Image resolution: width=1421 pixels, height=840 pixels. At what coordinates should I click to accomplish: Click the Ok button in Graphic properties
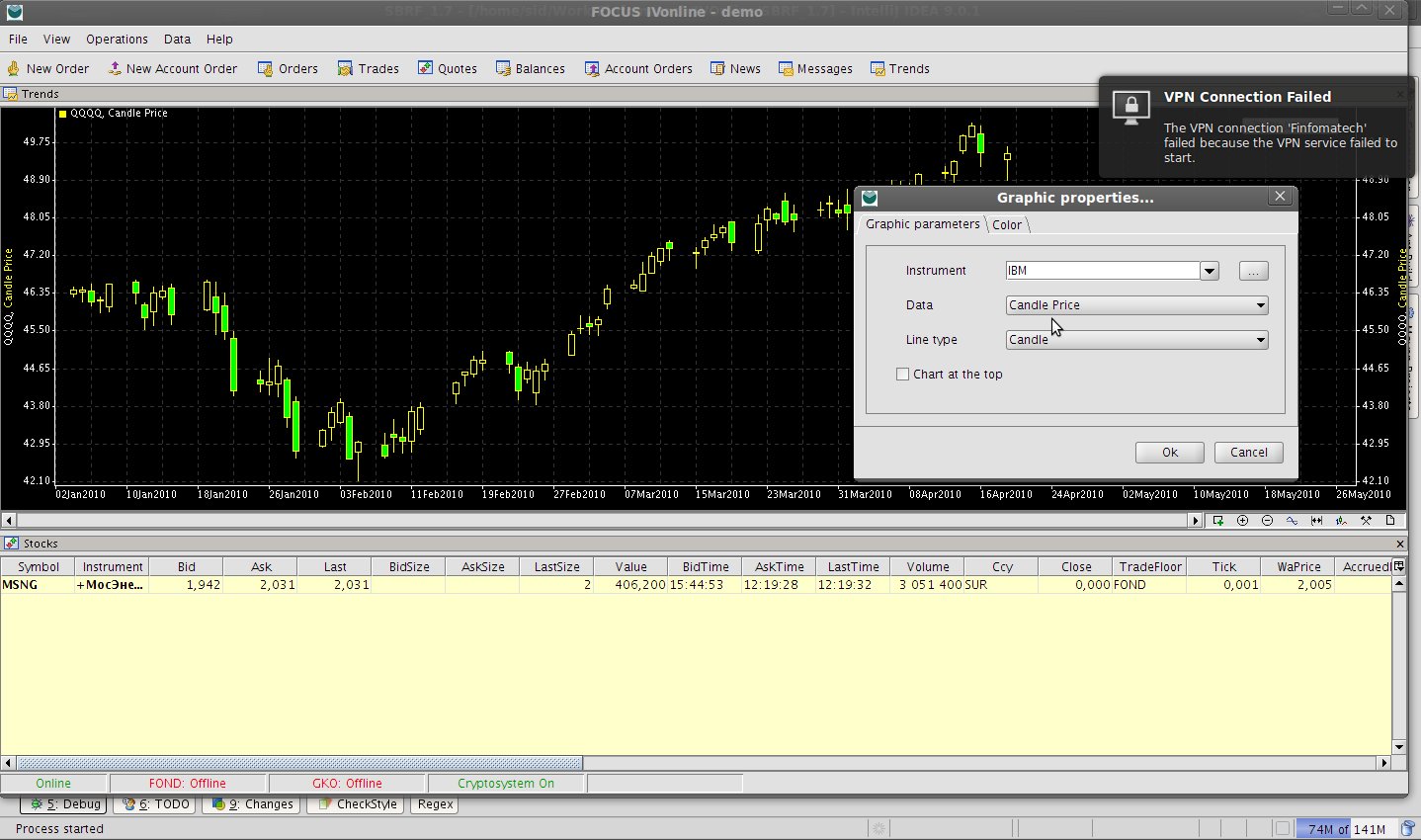coord(1169,453)
